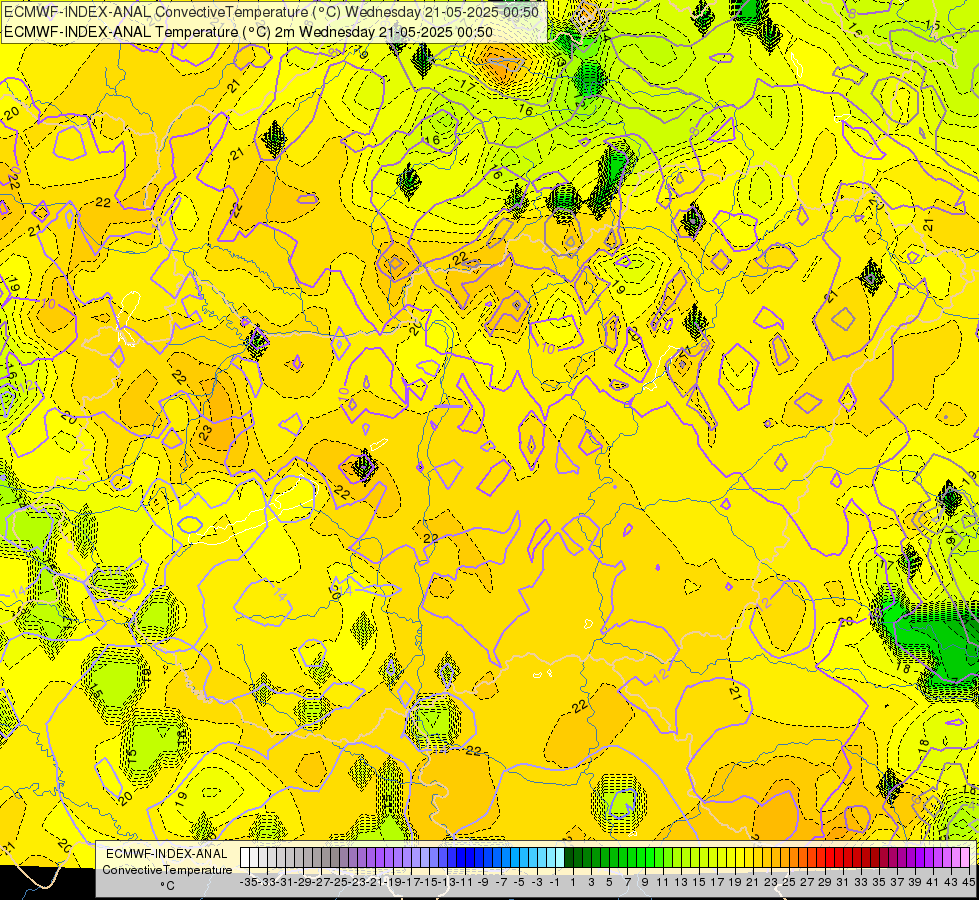
Task: Click the '-31' legend scale value
Action: point(285,883)
